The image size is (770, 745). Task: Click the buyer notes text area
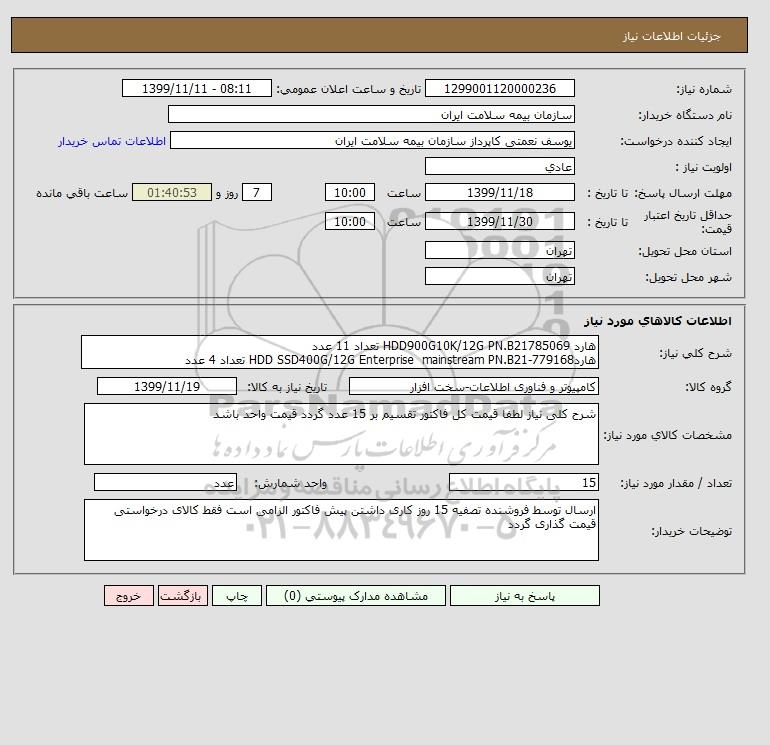[x=341, y=530]
